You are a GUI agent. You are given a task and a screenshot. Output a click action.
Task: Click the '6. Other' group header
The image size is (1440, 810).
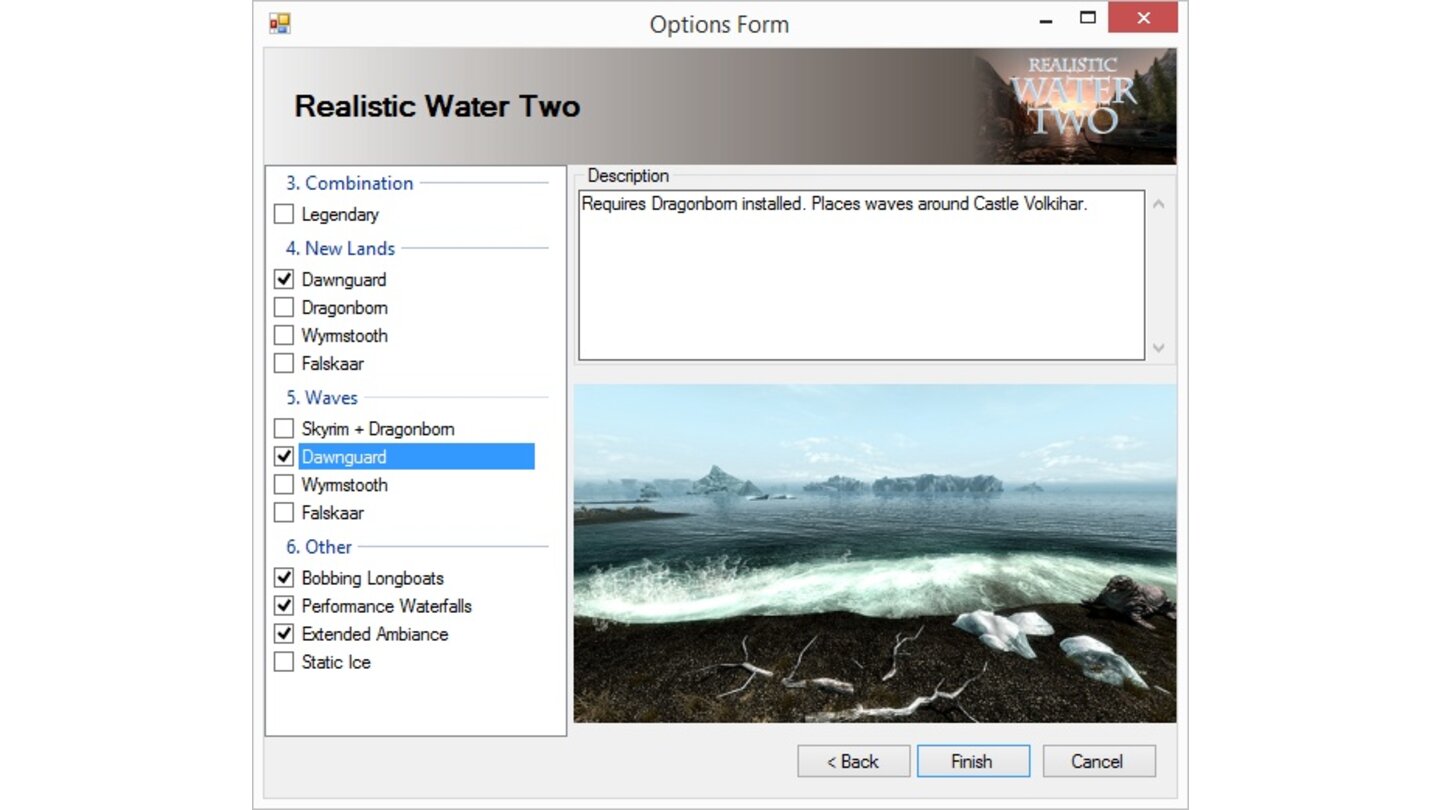[x=319, y=546]
